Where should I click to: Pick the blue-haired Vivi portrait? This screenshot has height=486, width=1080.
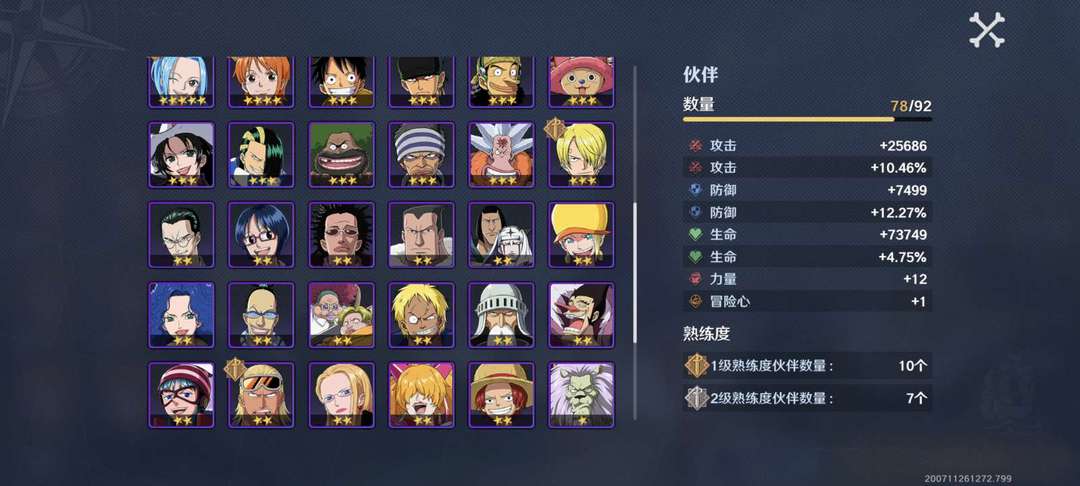point(181,82)
